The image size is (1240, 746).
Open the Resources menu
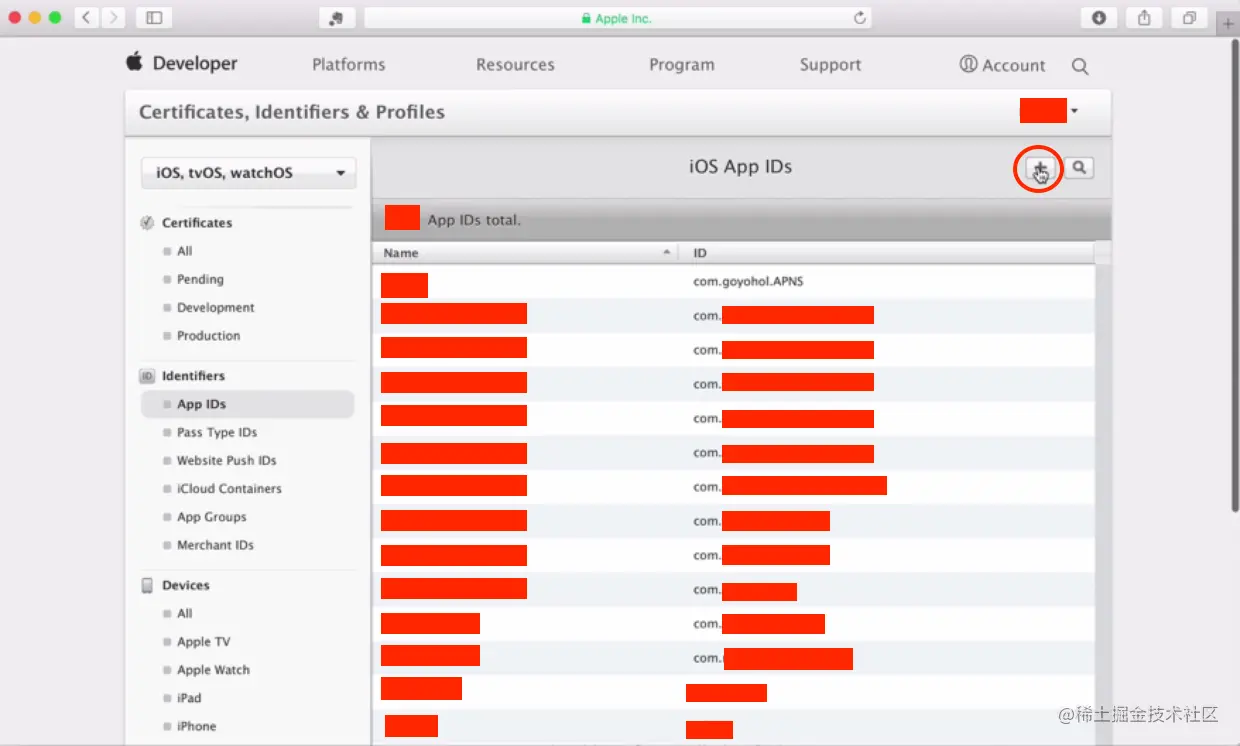(x=515, y=65)
